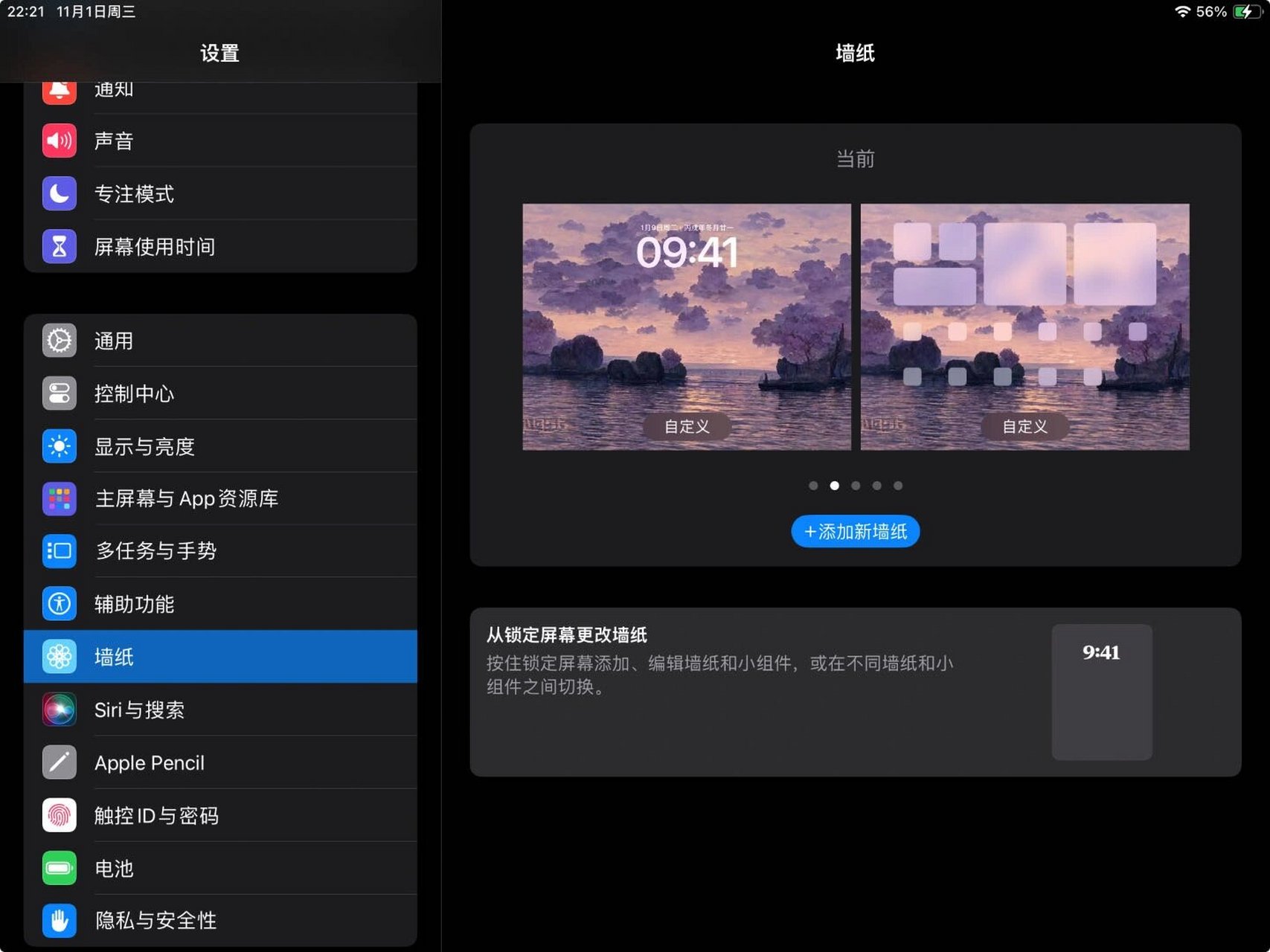
Task: Tap the red Notifications bell icon
Action: point(59,92)
